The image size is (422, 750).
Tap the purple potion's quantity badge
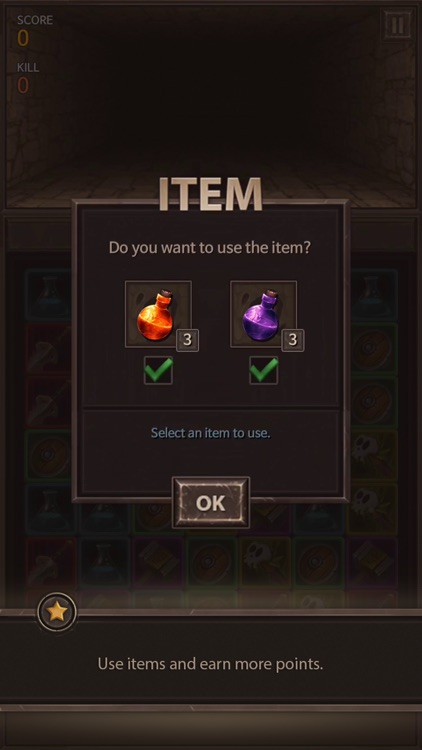293,340
